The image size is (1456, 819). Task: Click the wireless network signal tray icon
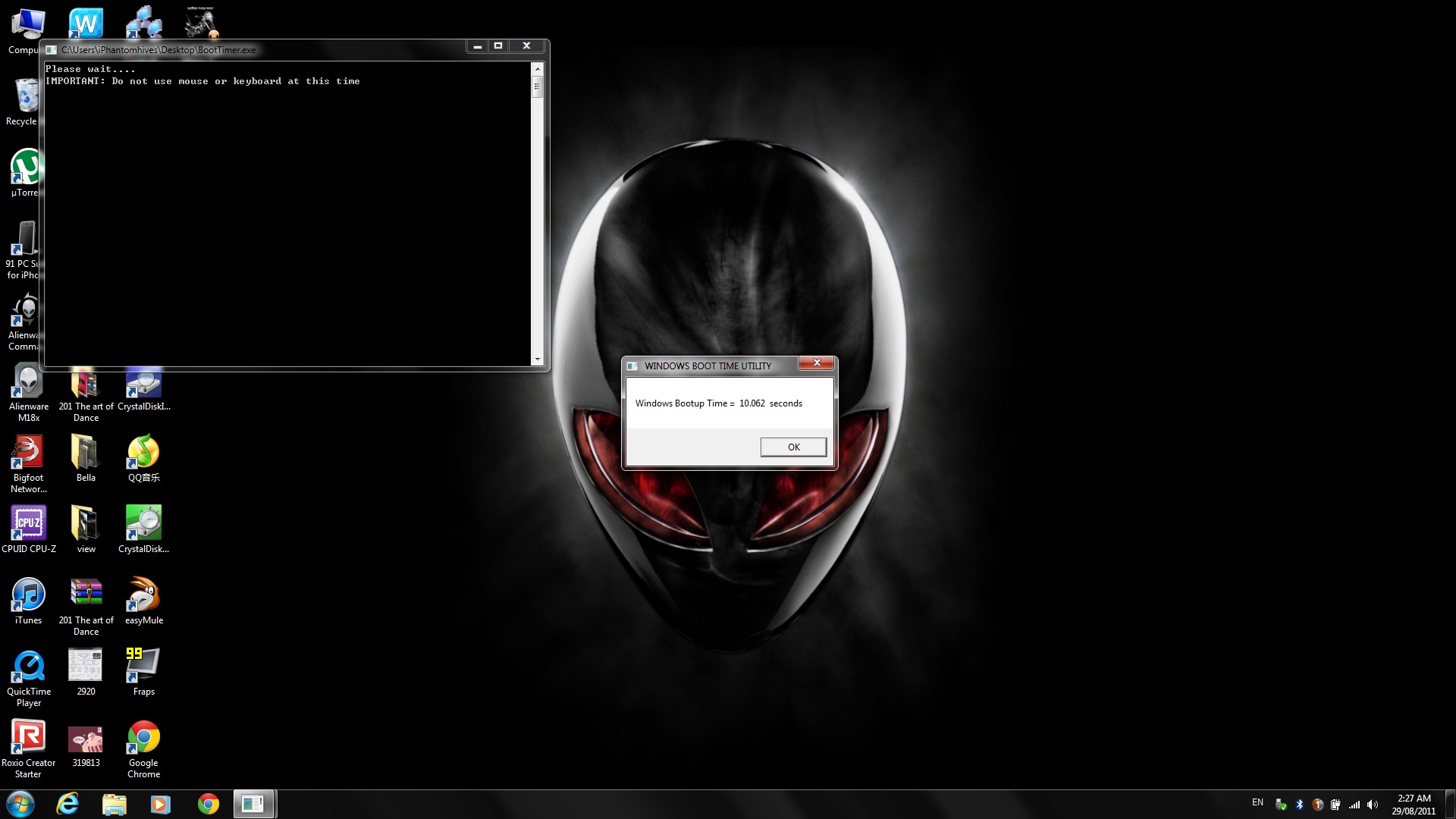[x=1354, y=805]
